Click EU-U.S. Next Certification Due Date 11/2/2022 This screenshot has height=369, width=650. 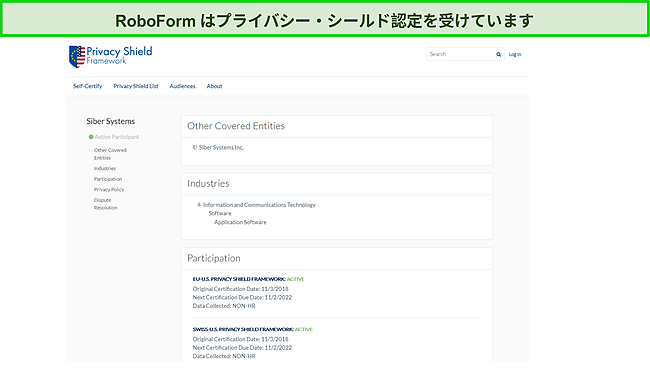242,298
